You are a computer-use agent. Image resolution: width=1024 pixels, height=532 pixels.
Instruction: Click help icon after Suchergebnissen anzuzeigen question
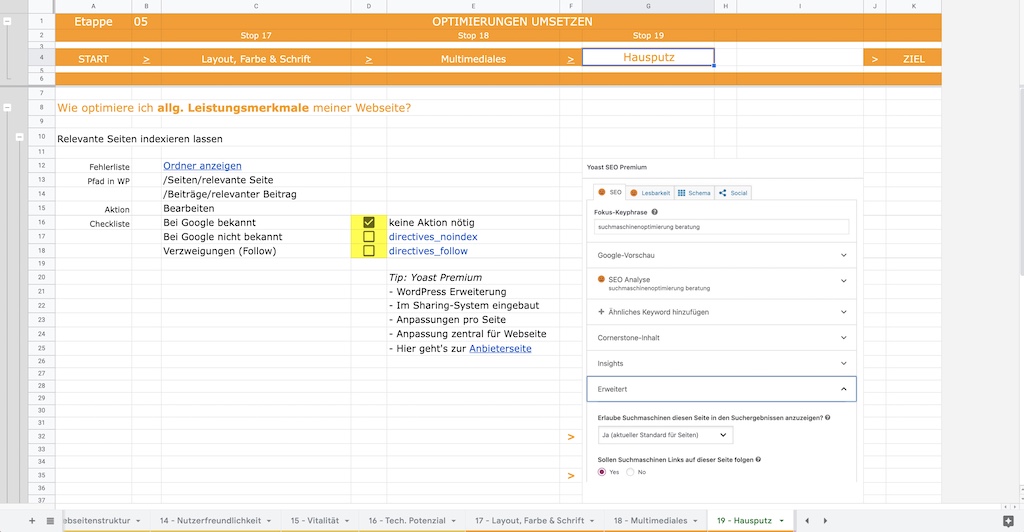pyautogui.click(x=827, y=418)
